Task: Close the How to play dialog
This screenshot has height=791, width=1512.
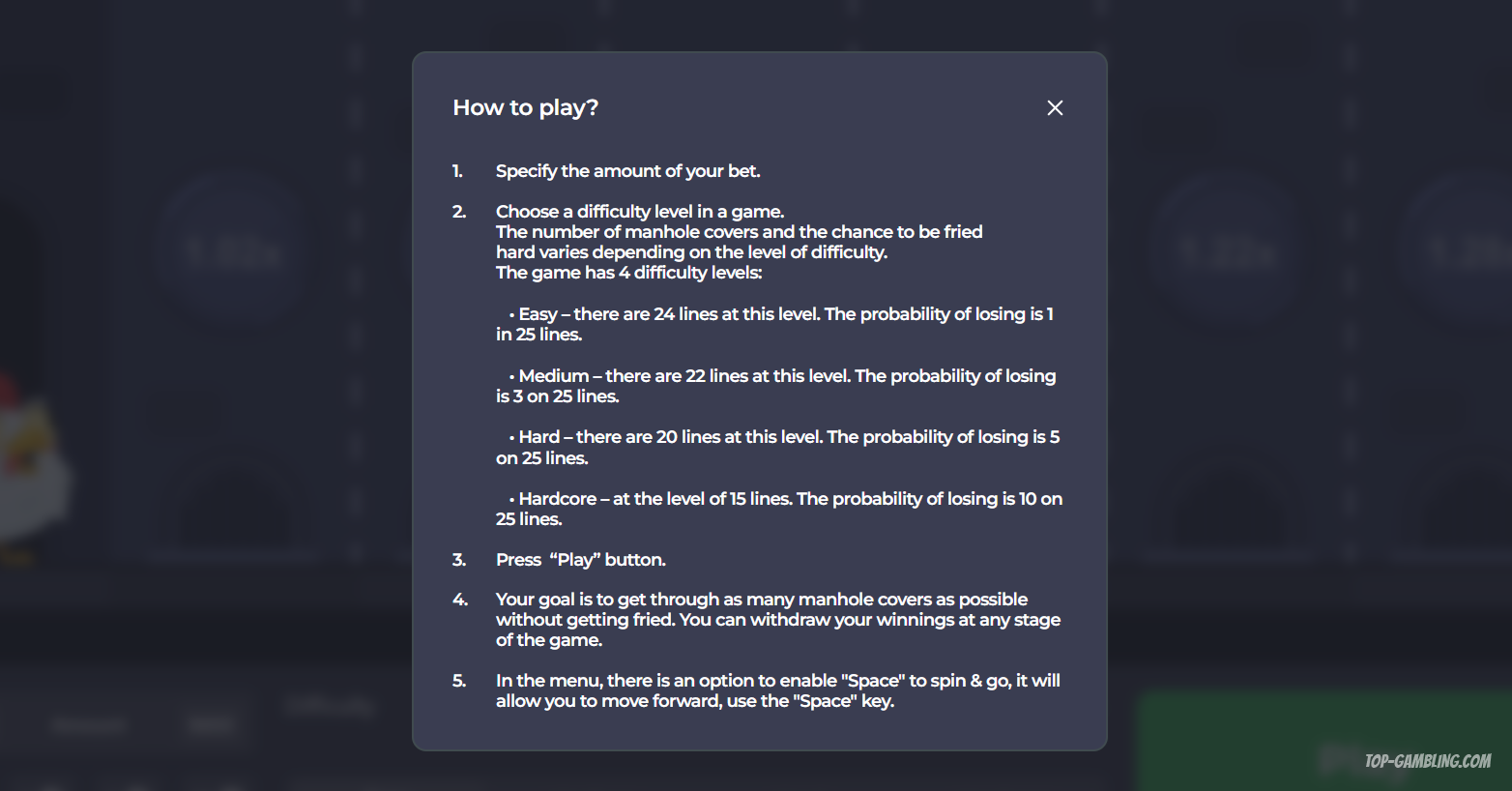Action: pos(1055,108)
